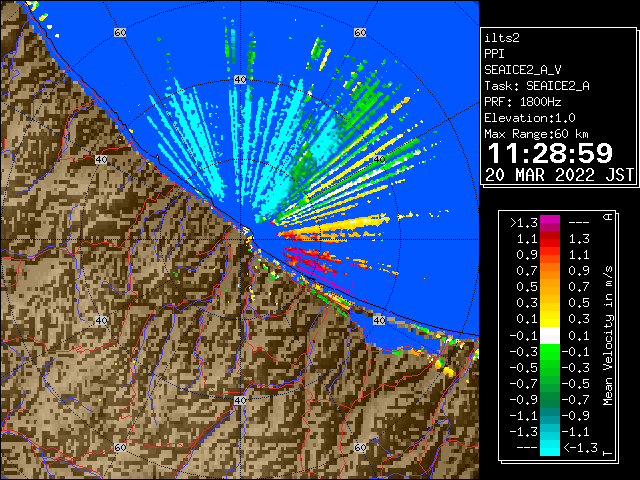Select the yellow band in the velocity scale
Image resolution: width=640 pixels, height=480 pixels.
pos(550,319)
